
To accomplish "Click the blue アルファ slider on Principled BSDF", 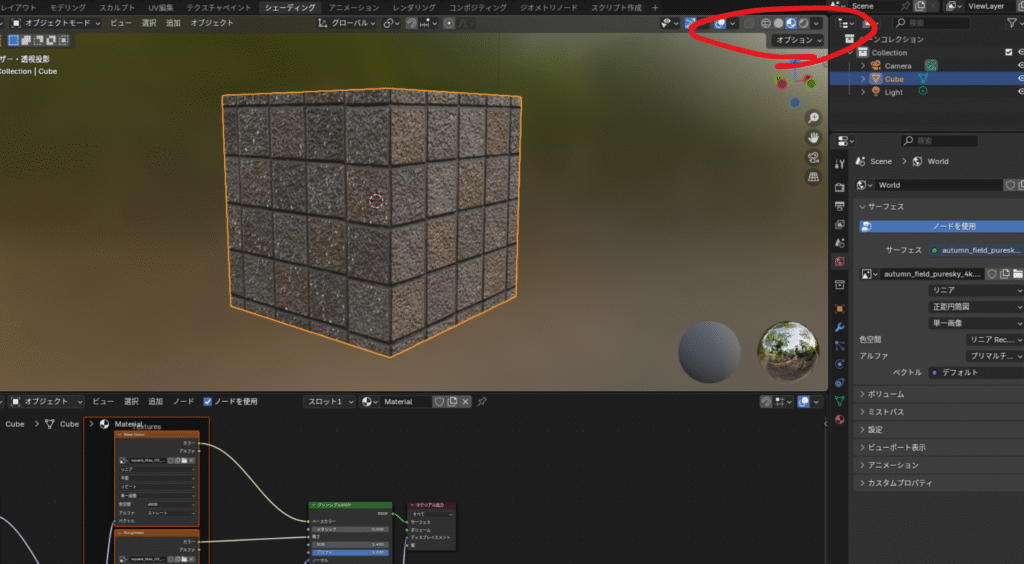I will [350, 552].
